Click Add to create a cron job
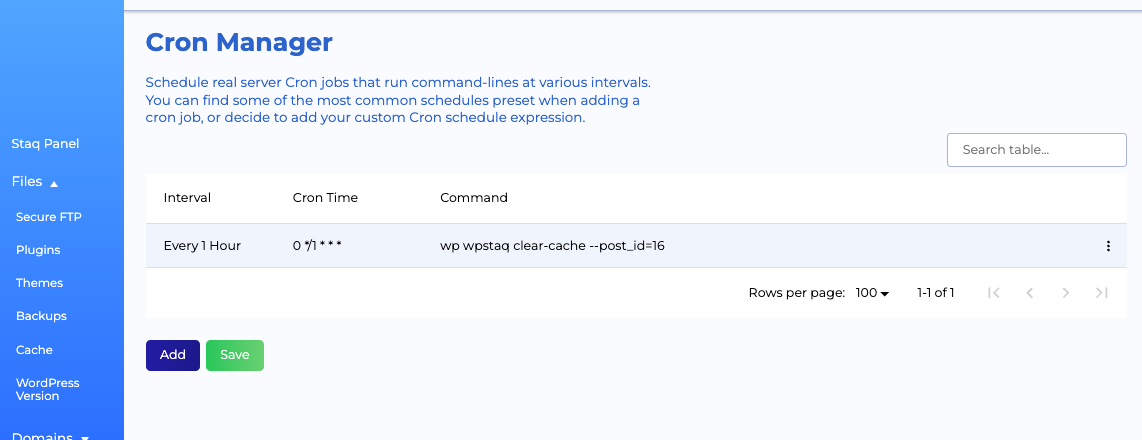Viewport: 1142px width, 440px height. tap(173, 355)
